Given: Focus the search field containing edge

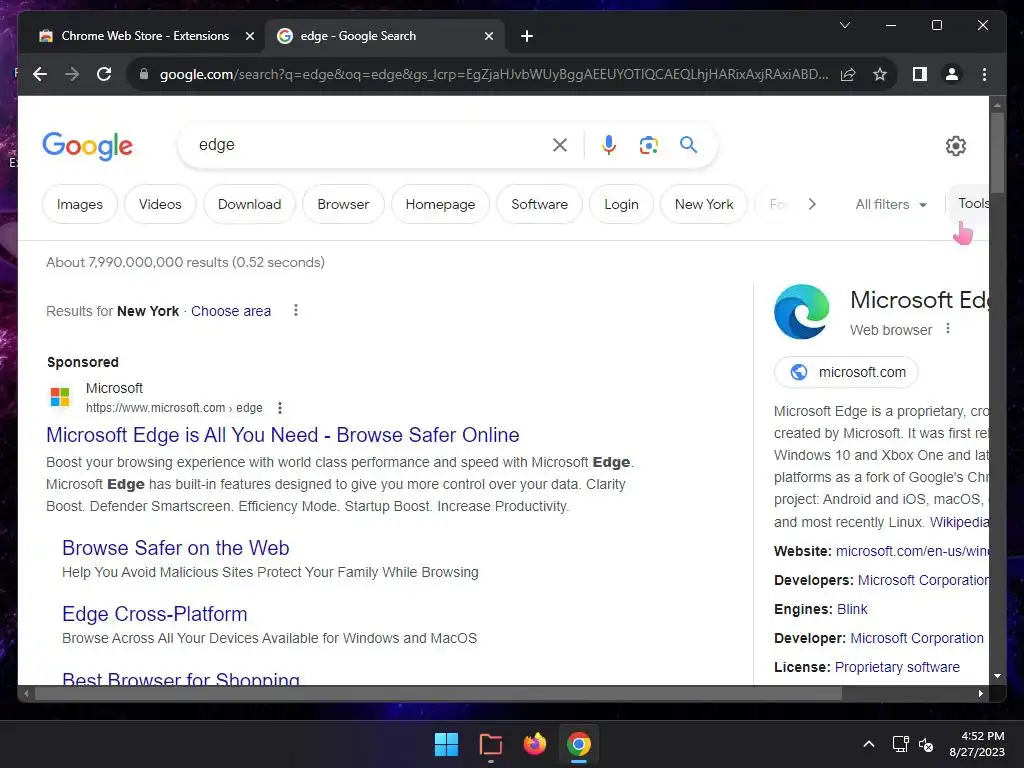Looking at the screenshot, I should tap(372, 145).
